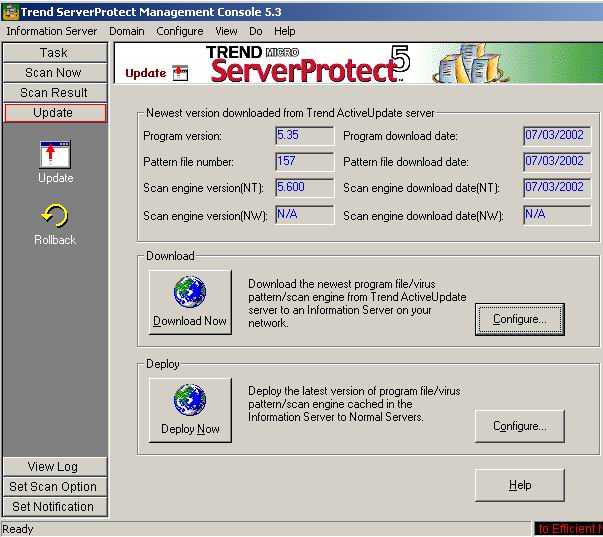Click the 'Pattern file number:' label

[188, 162]
